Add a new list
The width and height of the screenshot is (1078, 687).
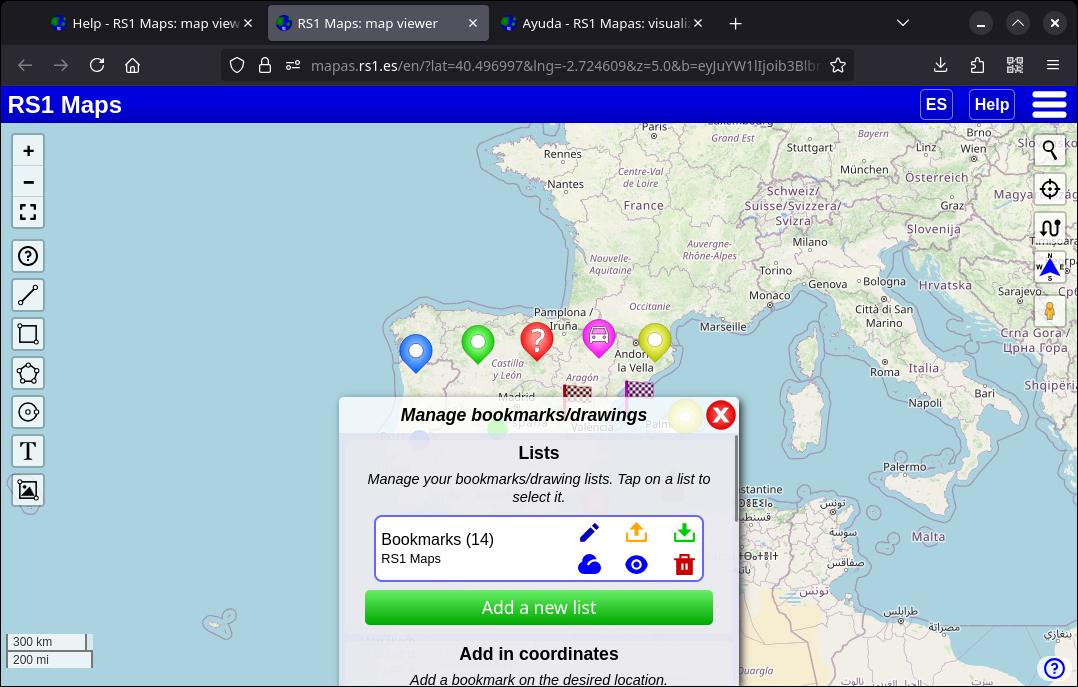coord(539,608)
